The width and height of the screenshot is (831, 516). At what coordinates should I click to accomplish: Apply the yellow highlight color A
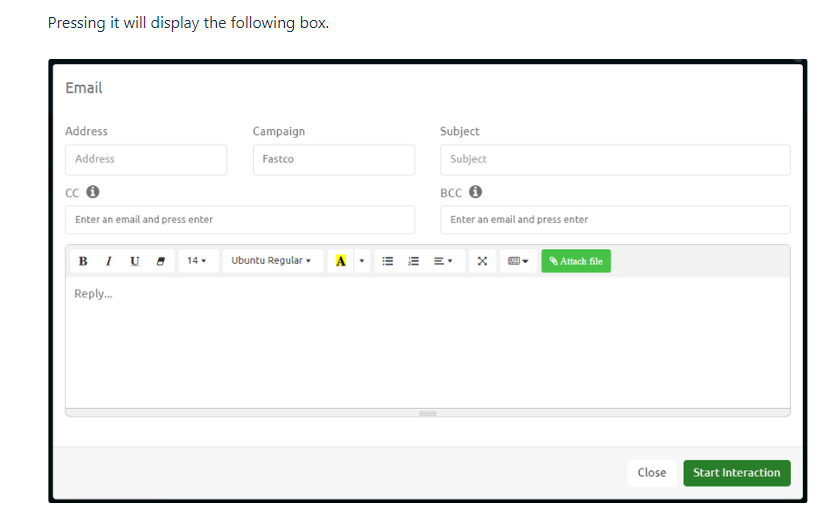click(x=341, y=261)
